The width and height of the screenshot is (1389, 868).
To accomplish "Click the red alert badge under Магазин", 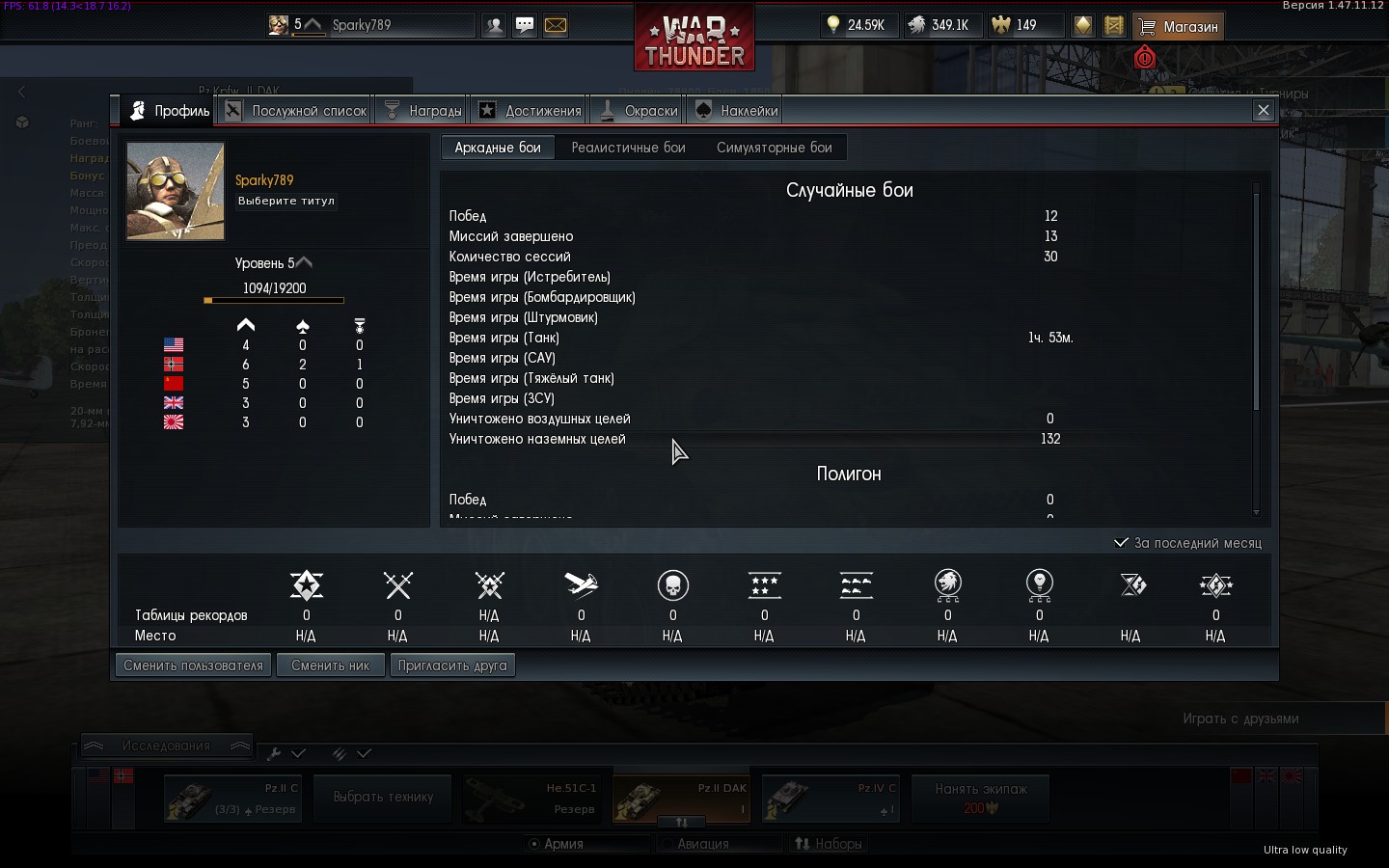I will [x=1145, y=58].
